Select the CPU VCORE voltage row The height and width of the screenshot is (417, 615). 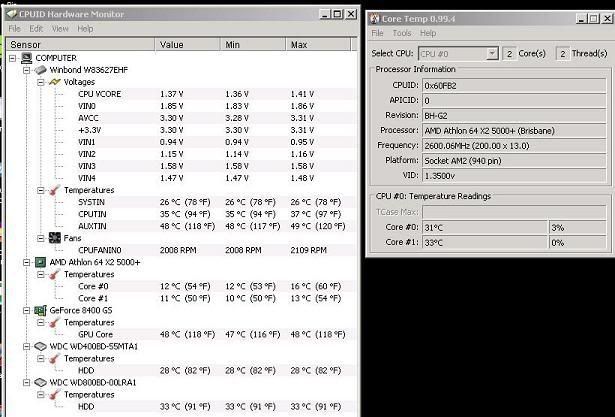tap(216, 94)
